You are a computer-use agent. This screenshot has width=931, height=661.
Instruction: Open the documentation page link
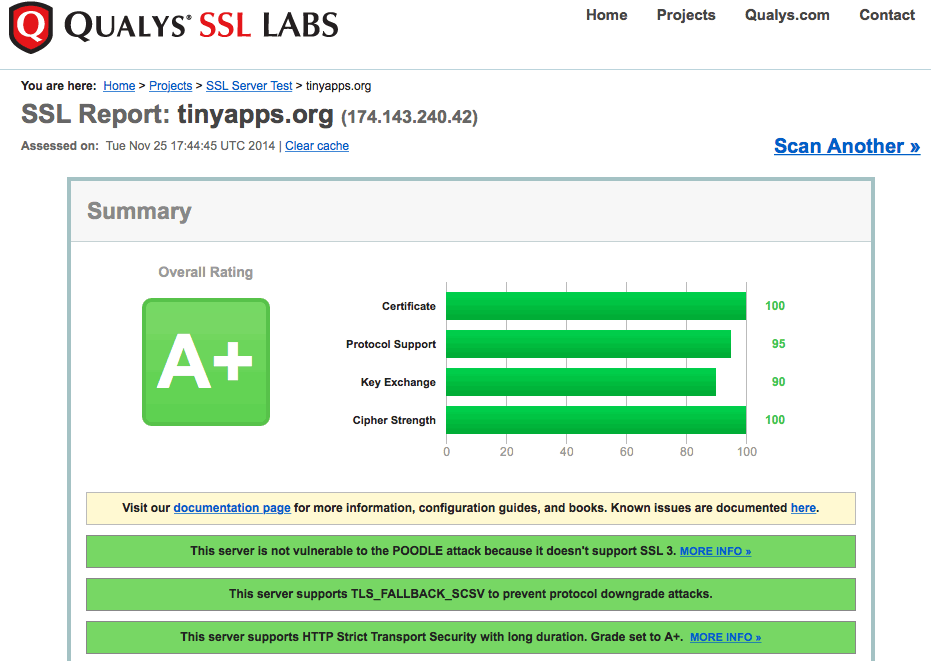[232, 508]
